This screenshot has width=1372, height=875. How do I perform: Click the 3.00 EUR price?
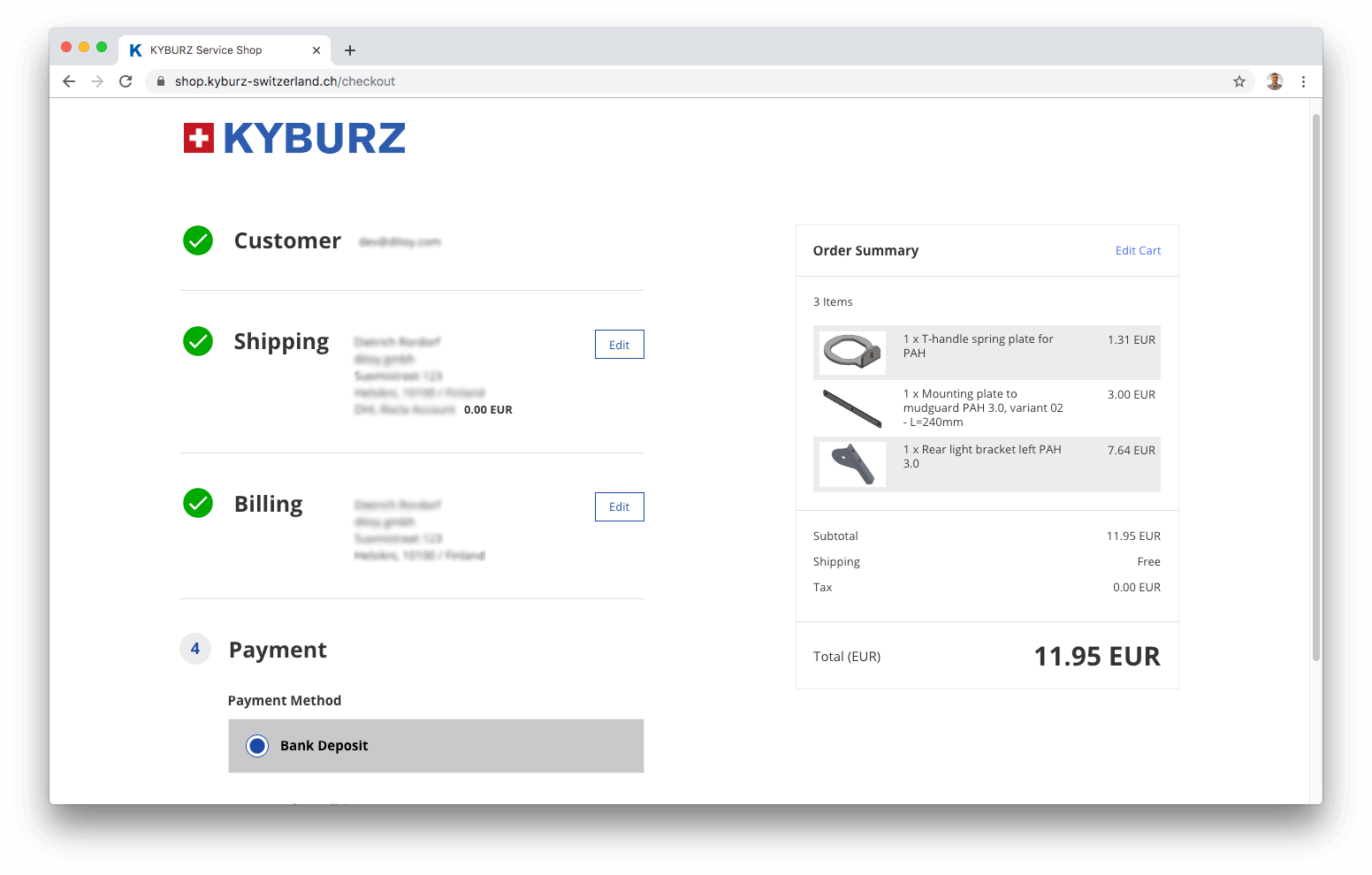pos(1132,395)
